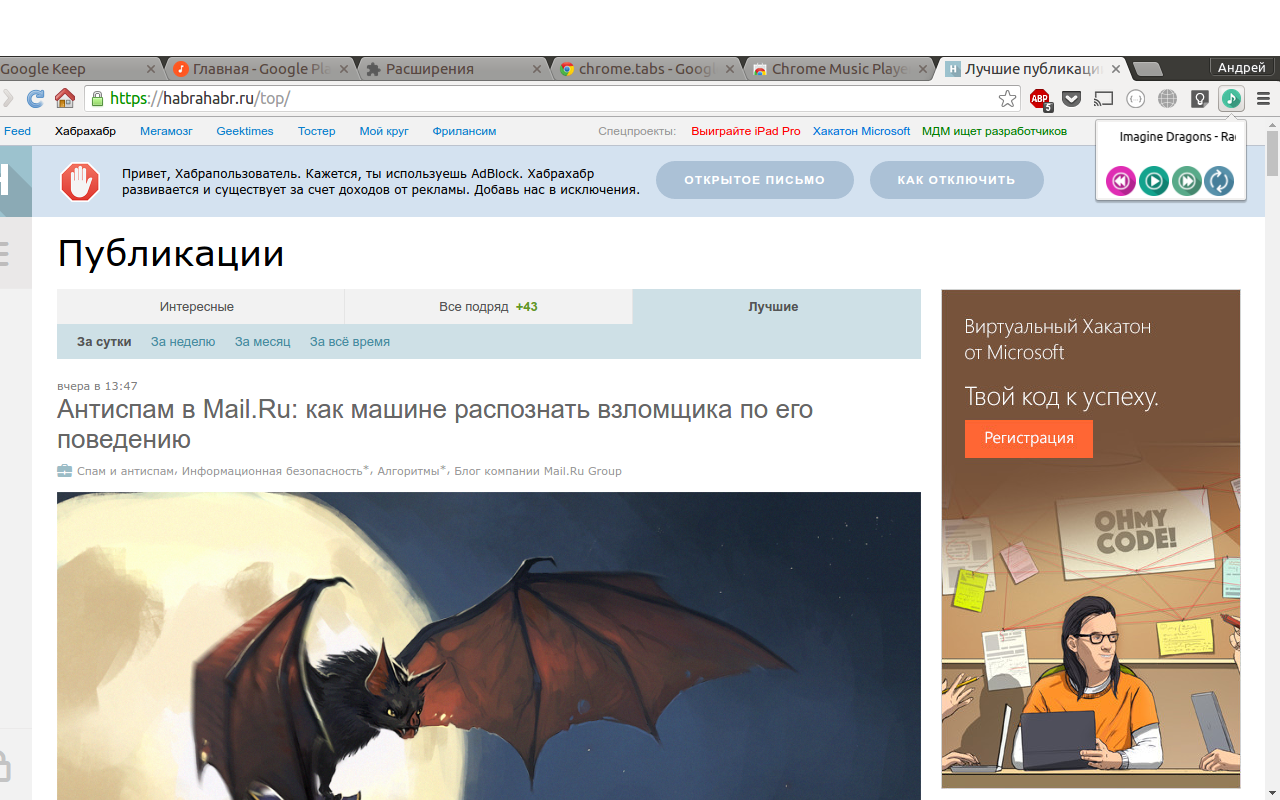Select the Все подряд +43 tab
The height and width of the screenshot is (800, 1280).
[488, 307]
